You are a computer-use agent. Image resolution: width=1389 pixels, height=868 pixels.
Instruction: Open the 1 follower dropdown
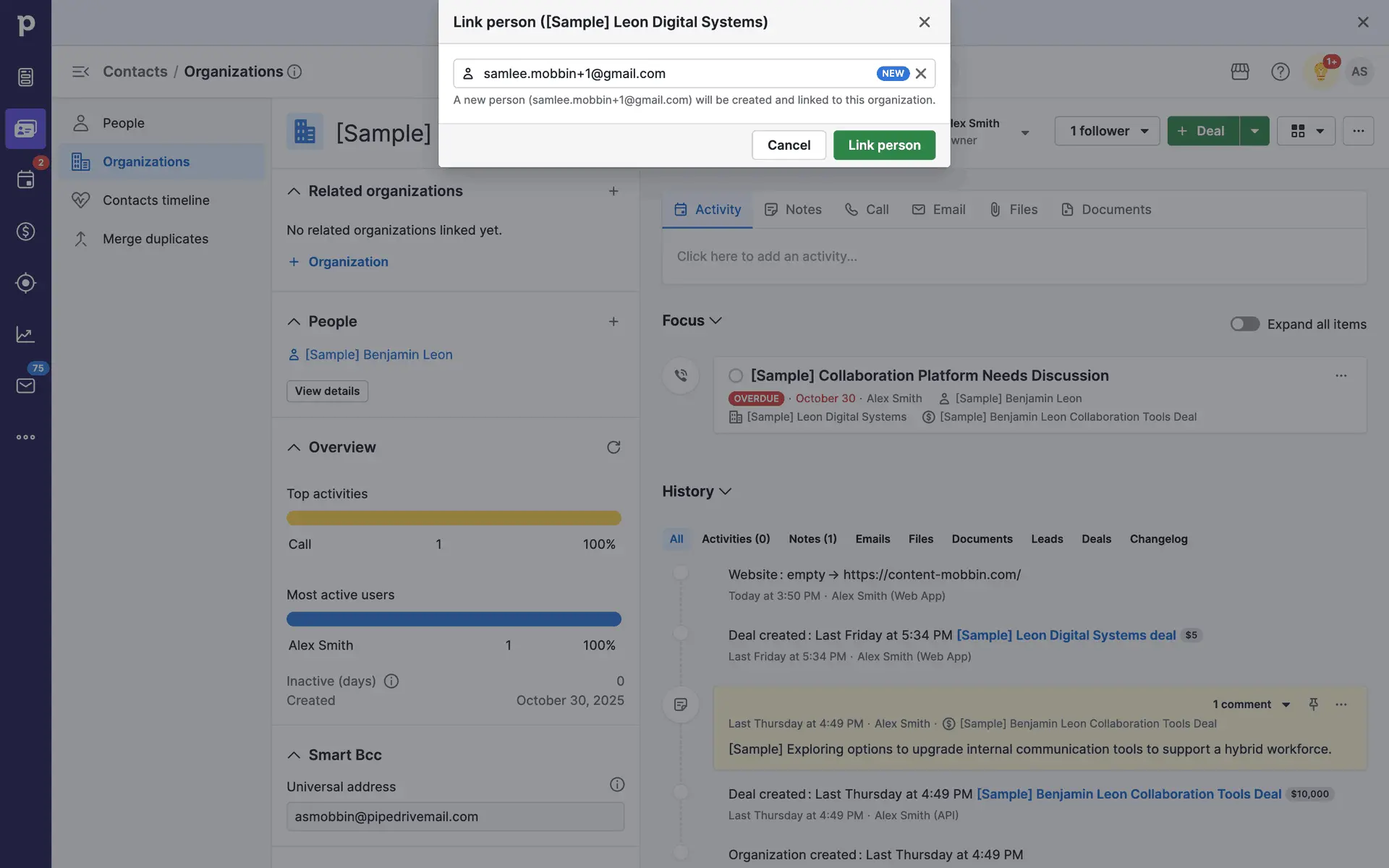point(1107,131)
